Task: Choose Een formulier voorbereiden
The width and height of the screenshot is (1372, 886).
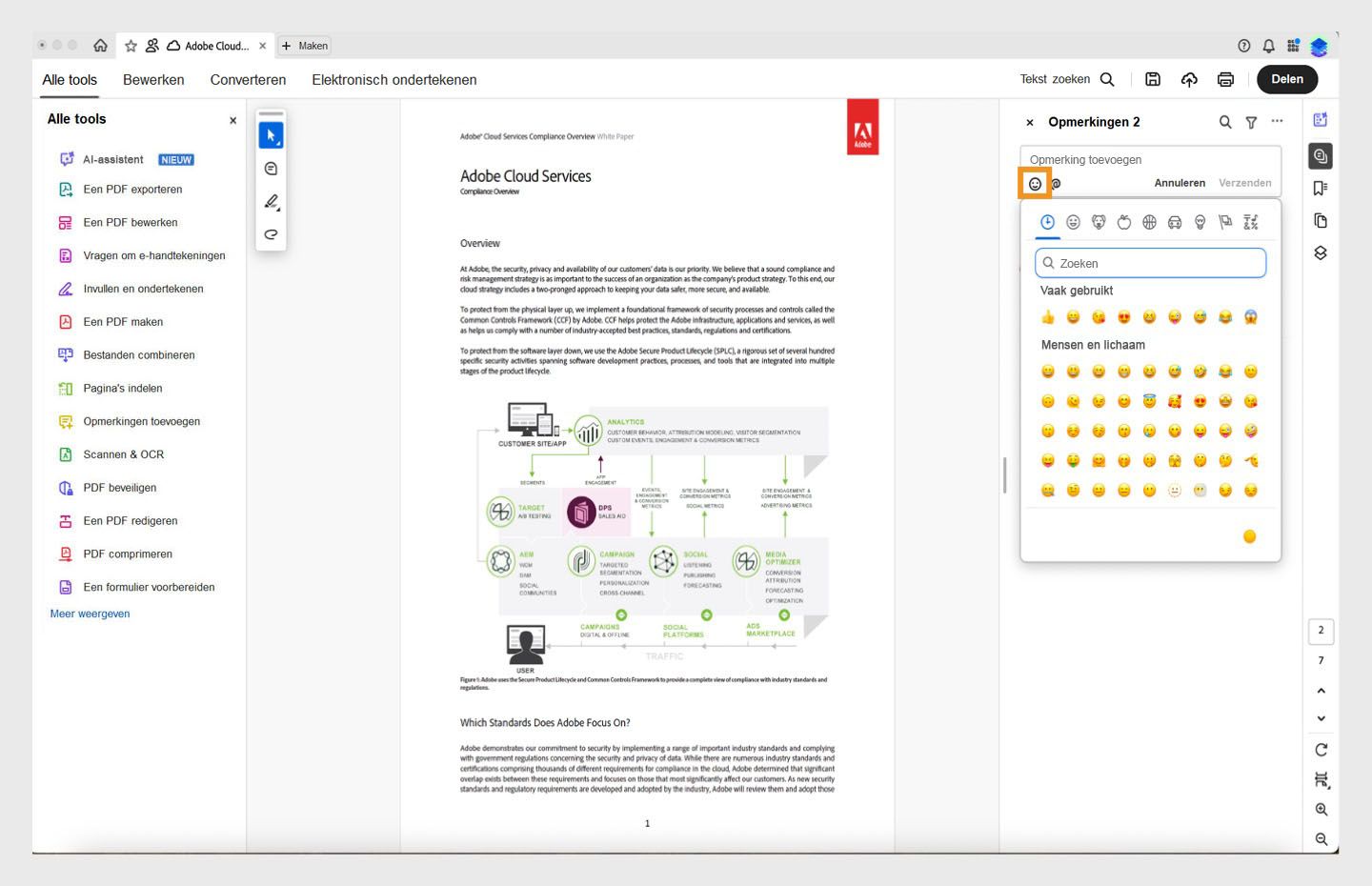Action: [x=149, y=588]
